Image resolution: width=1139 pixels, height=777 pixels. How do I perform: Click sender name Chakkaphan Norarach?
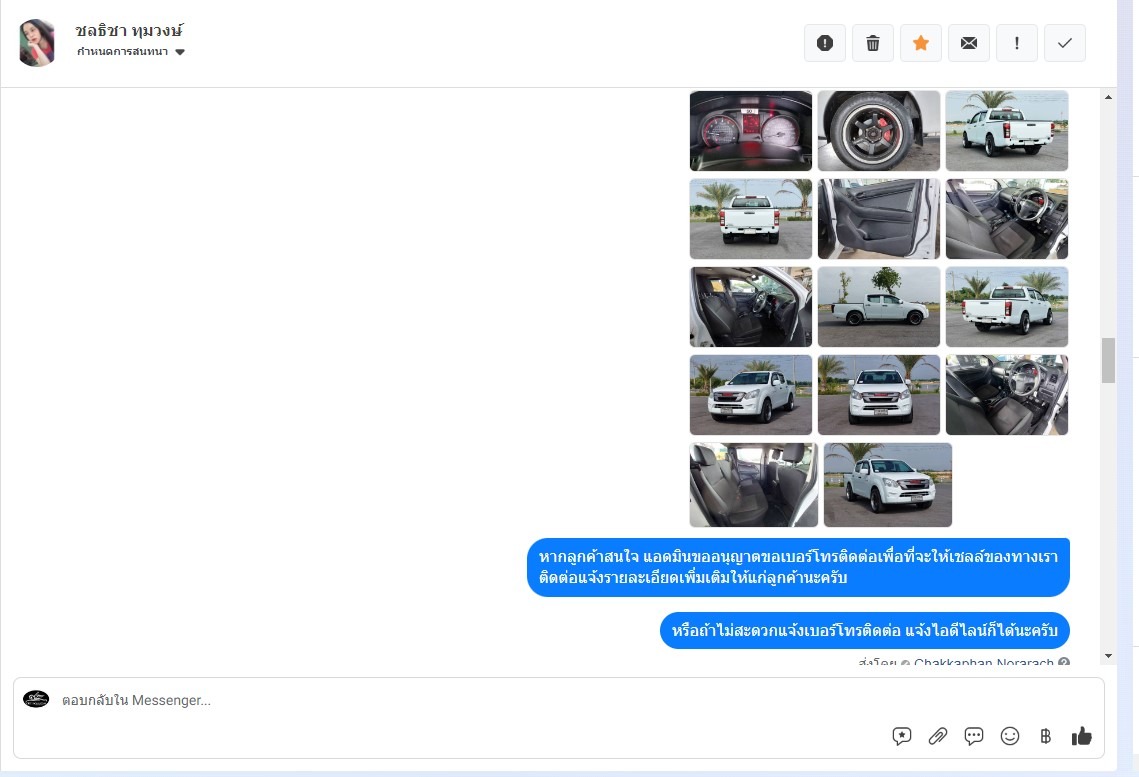(x=983, y=662)
